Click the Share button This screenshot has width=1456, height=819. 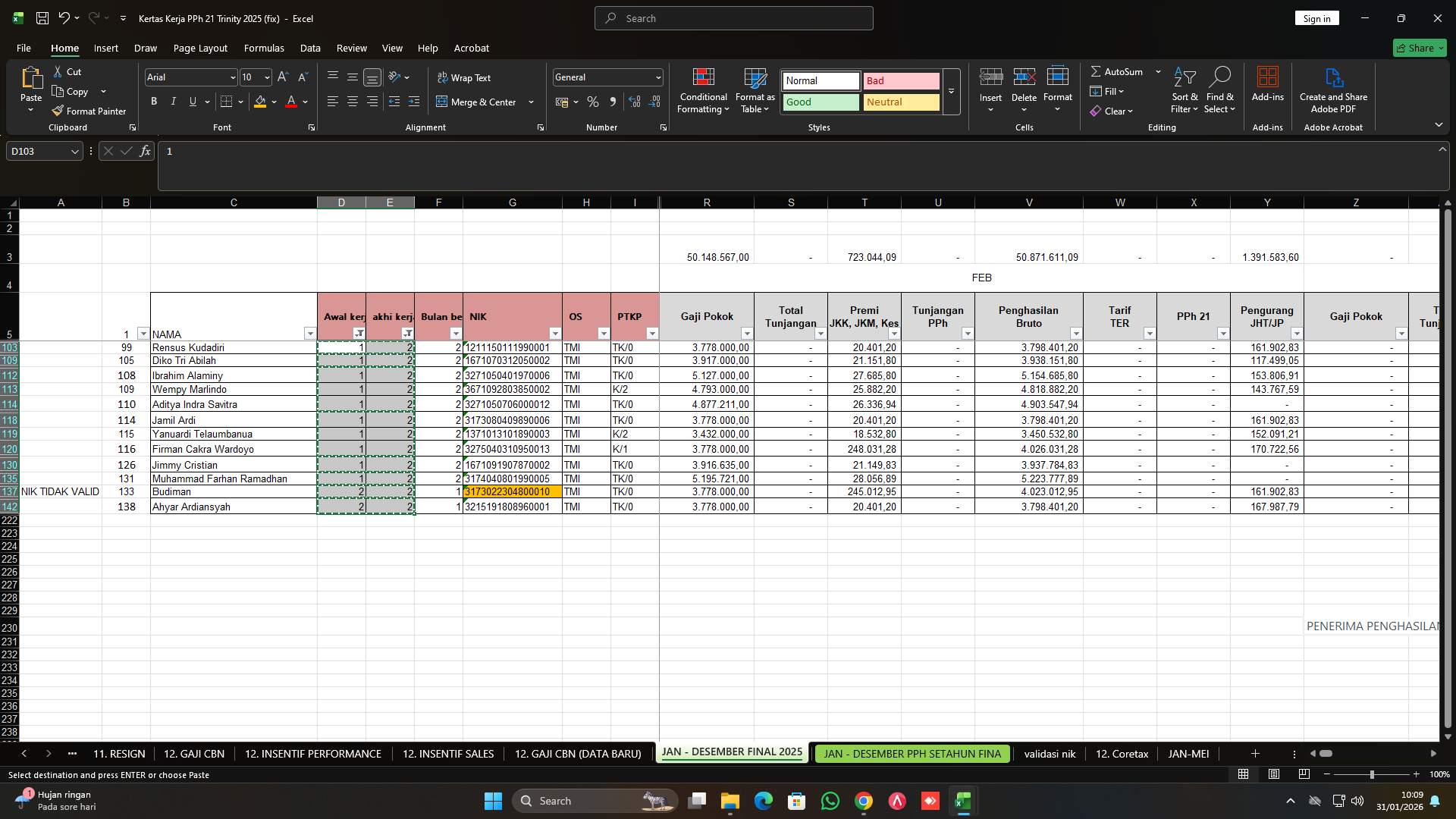click(x=1420, y=48)
